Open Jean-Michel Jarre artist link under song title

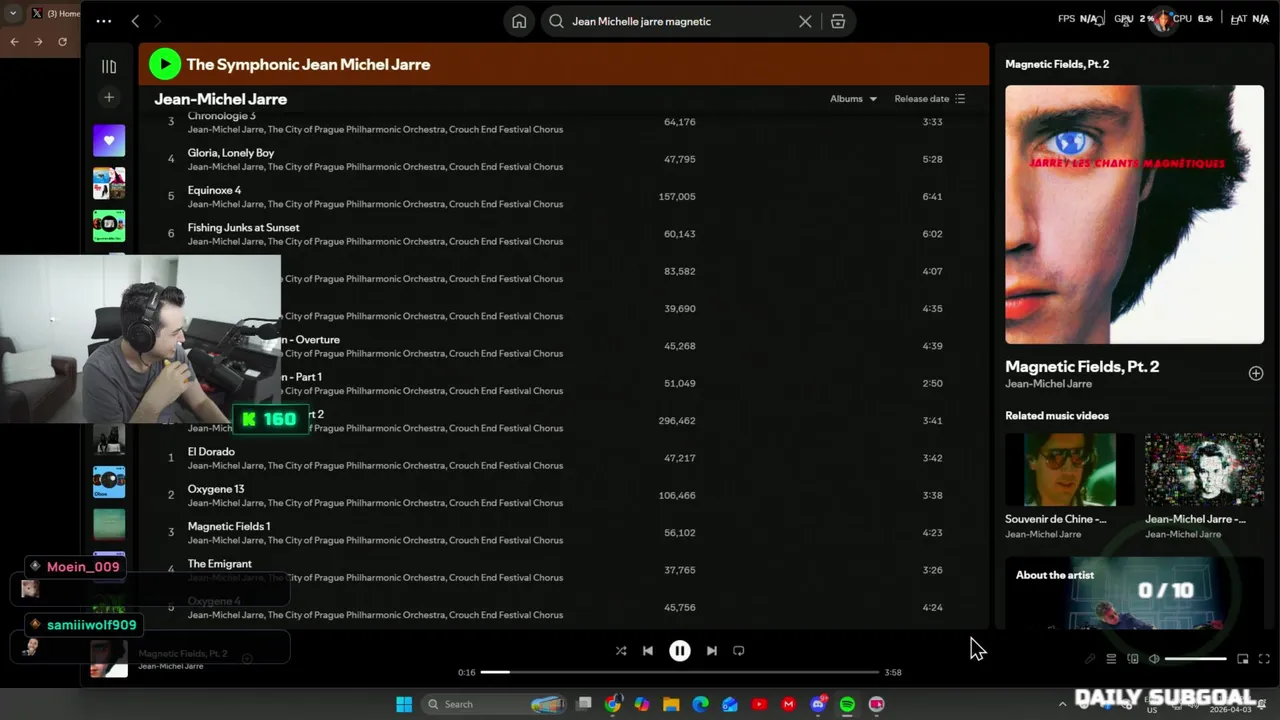tap(1048, 384)
